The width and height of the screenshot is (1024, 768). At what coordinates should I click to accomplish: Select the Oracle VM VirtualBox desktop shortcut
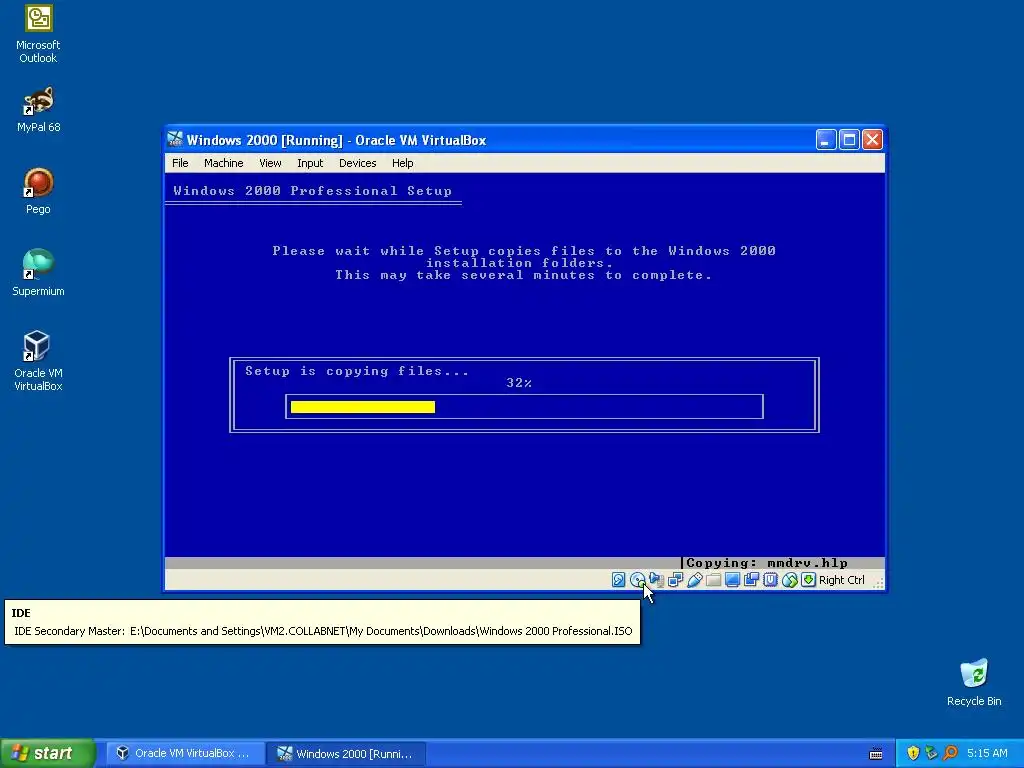tap(38, 361)
